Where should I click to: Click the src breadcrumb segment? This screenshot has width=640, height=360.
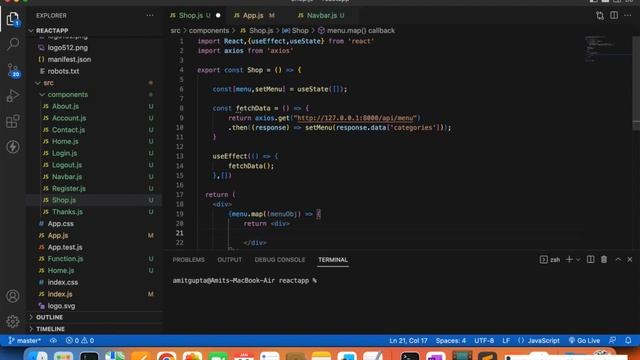[x=176, y=31]
